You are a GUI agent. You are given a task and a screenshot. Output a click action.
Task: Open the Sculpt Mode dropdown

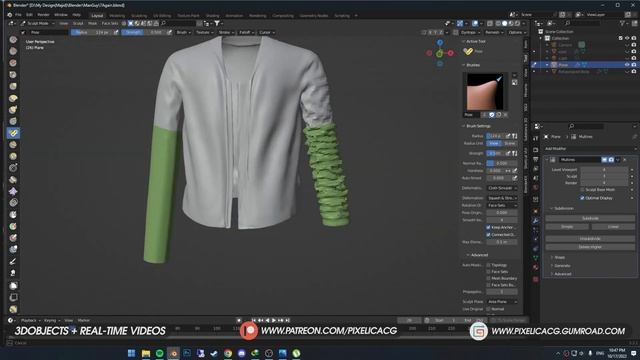click(38, 23)
